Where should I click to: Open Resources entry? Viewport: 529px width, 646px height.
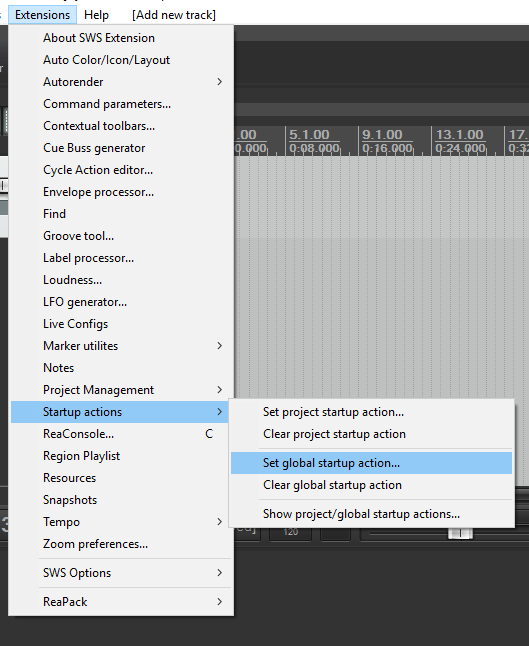pos(121,478)
